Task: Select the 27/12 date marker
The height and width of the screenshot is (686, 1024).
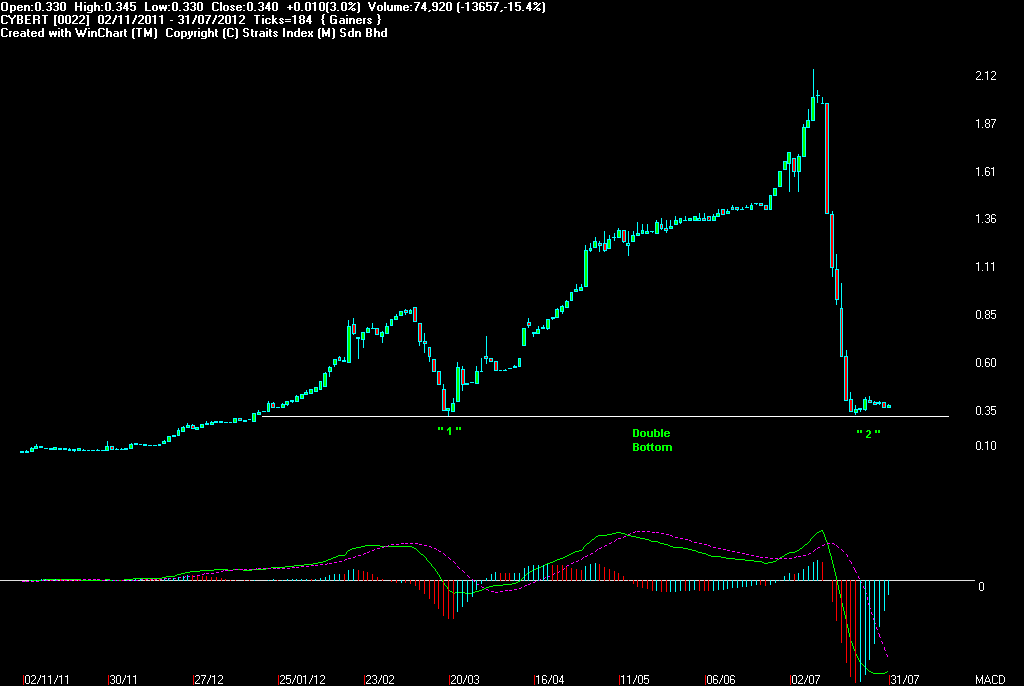Action: click(x=209, y=679)
